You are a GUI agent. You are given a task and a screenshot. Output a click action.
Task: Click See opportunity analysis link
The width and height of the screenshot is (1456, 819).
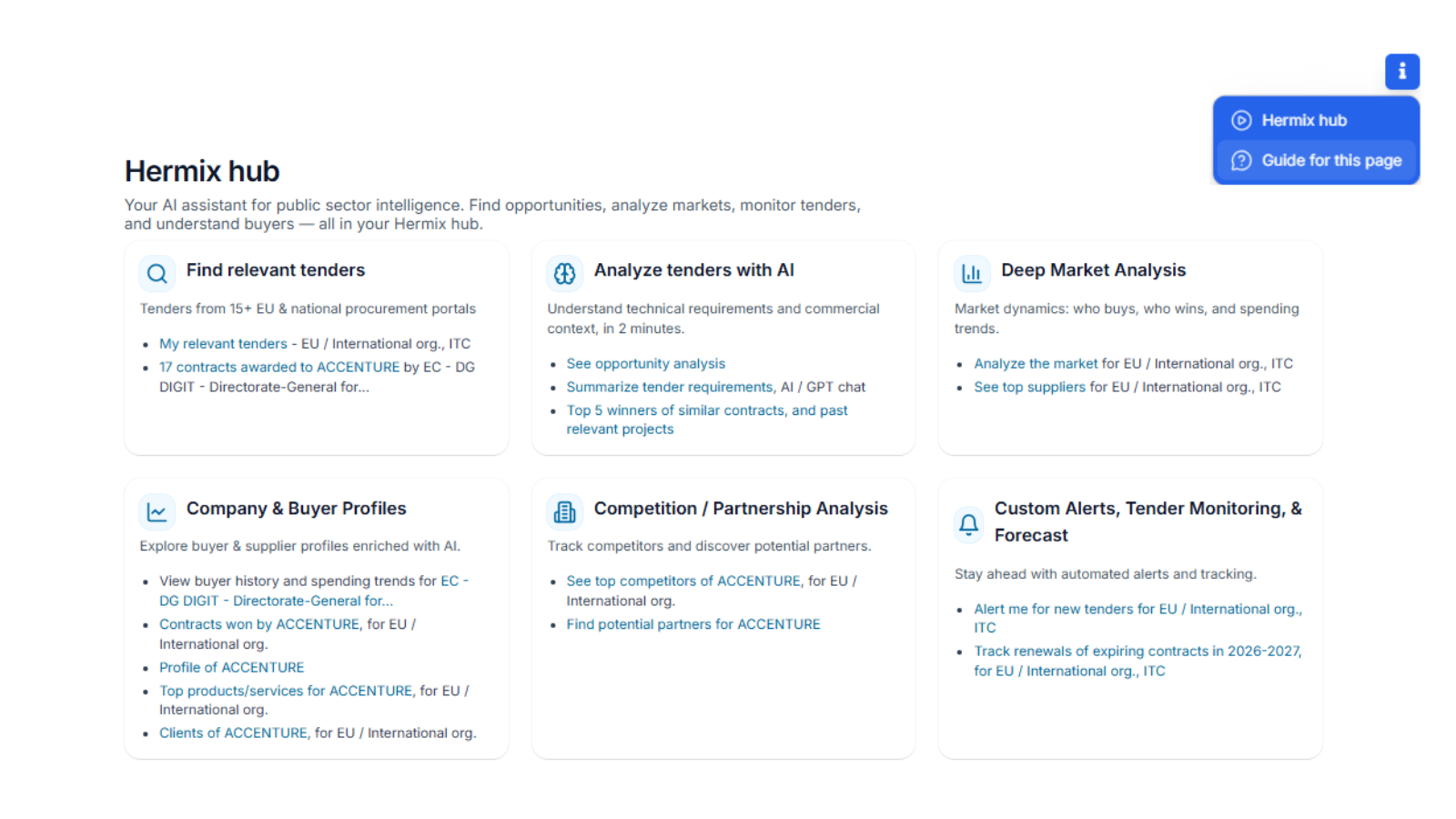[x=645, y=364]
